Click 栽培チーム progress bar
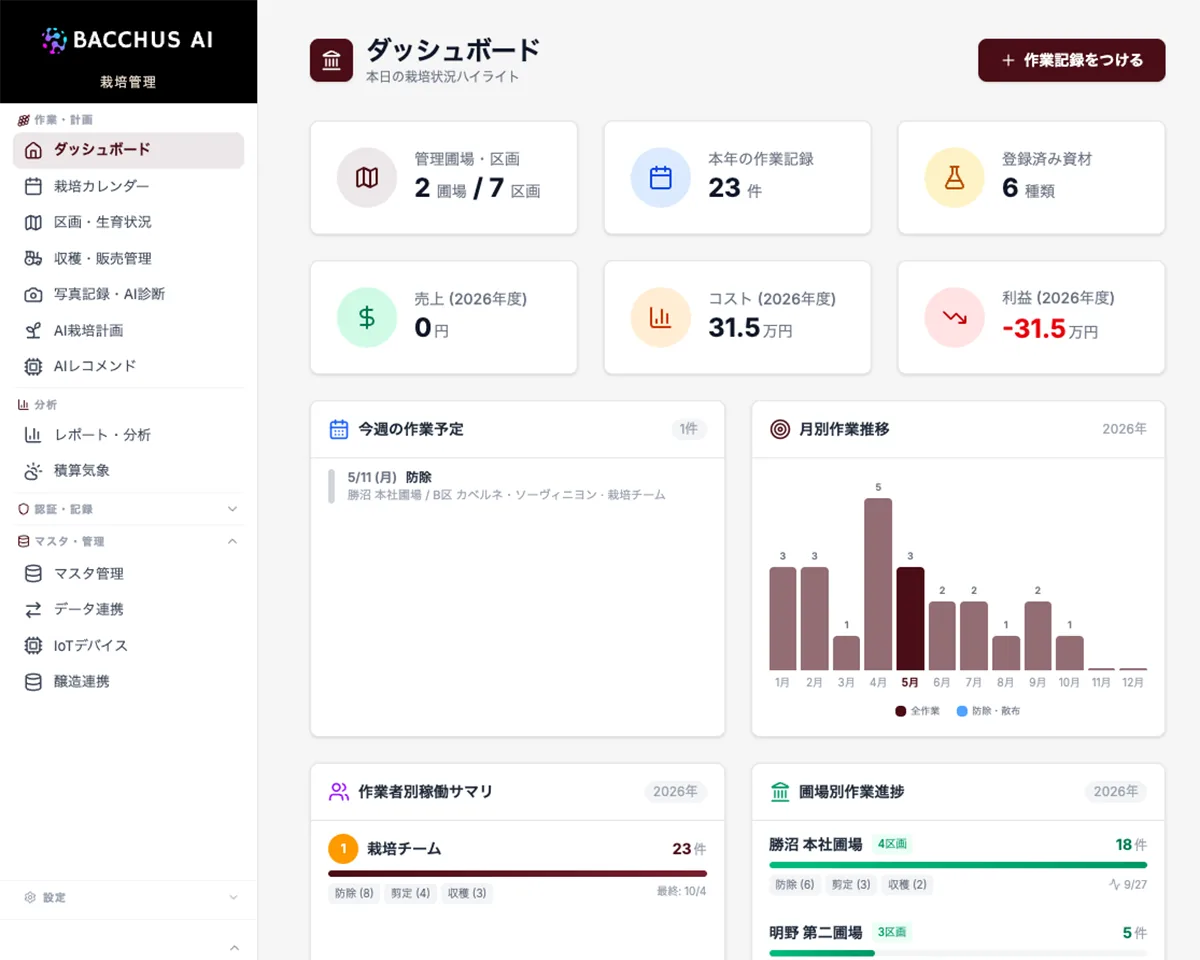The width and height of the screenshot is (1200, 960). click(517, 873)
